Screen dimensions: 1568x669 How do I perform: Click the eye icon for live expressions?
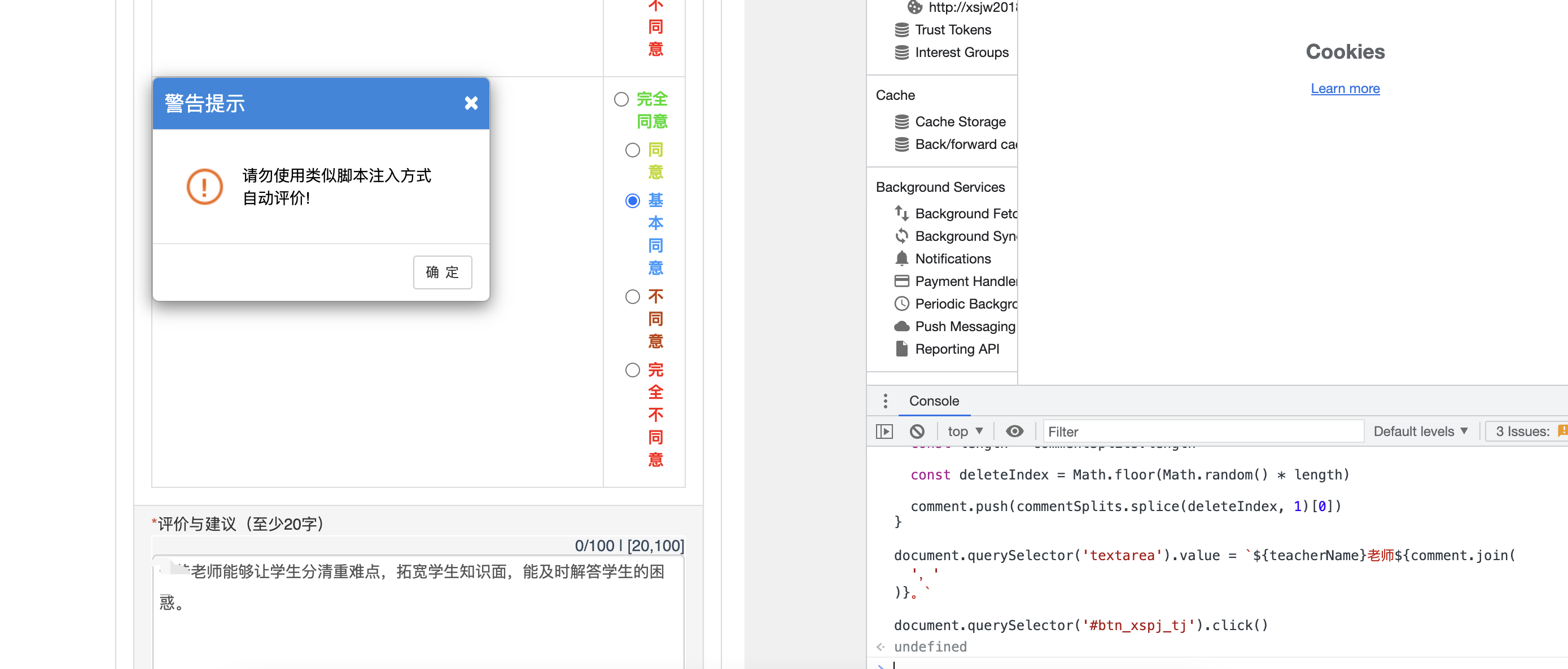(1014, 431)
